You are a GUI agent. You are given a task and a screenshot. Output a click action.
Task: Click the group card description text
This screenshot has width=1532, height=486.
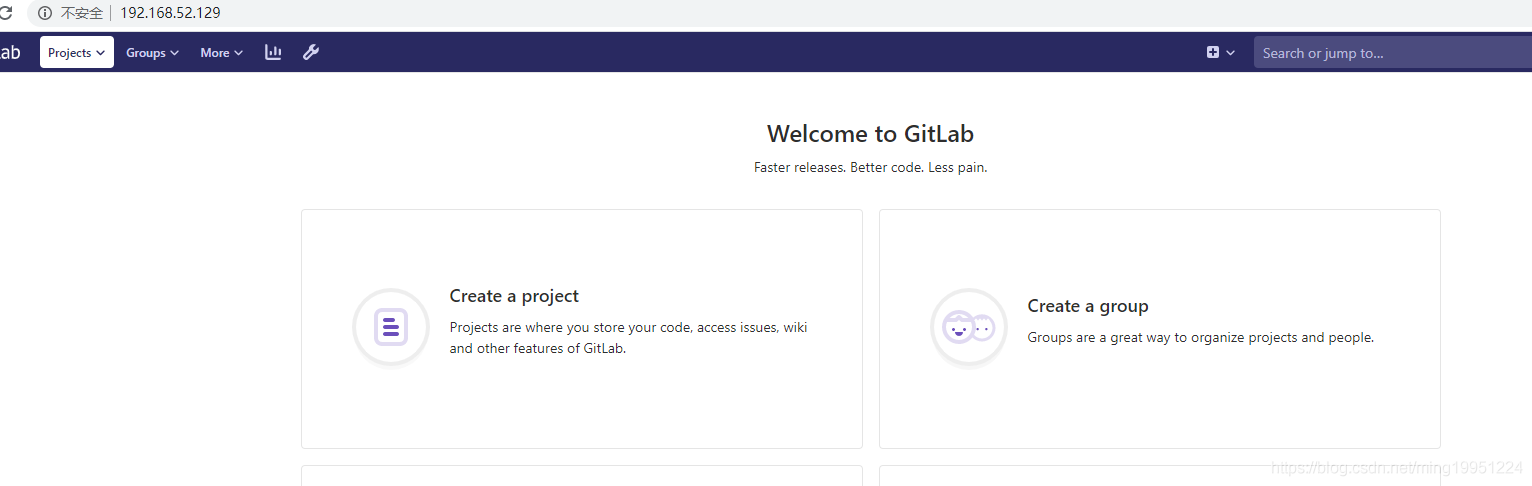tap(1200, 338)
